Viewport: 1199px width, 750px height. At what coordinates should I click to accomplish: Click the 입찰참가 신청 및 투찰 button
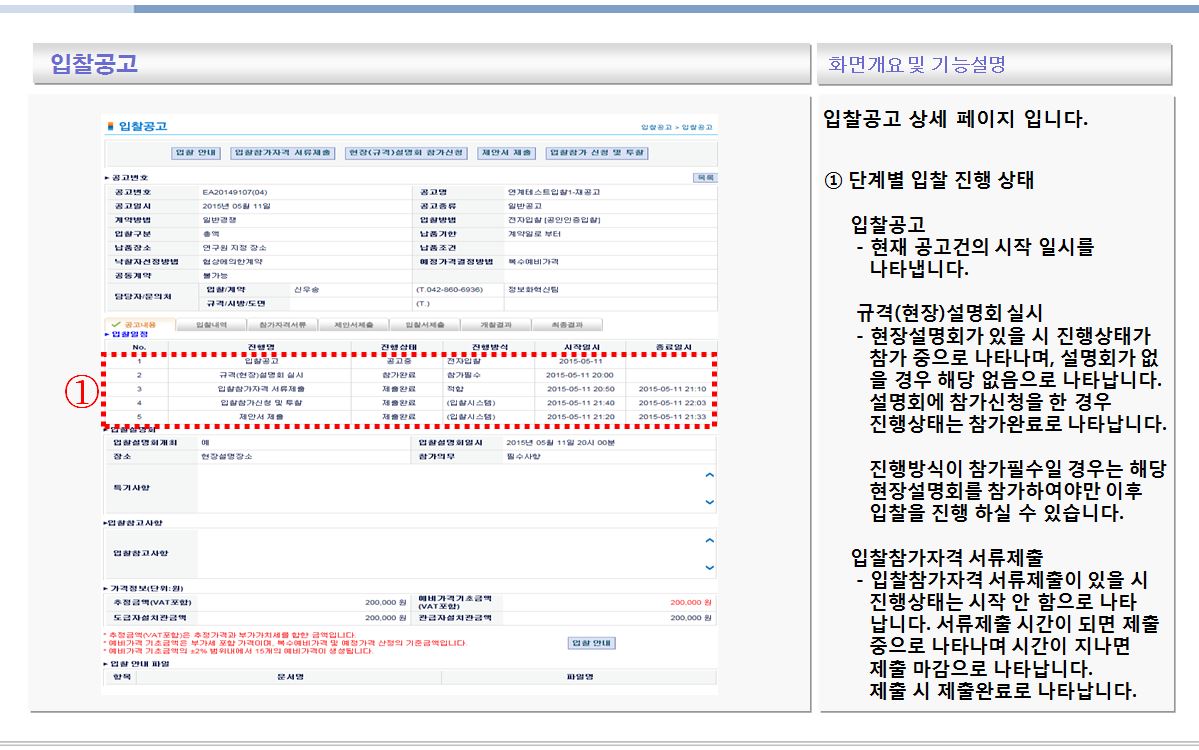(596, 153)
